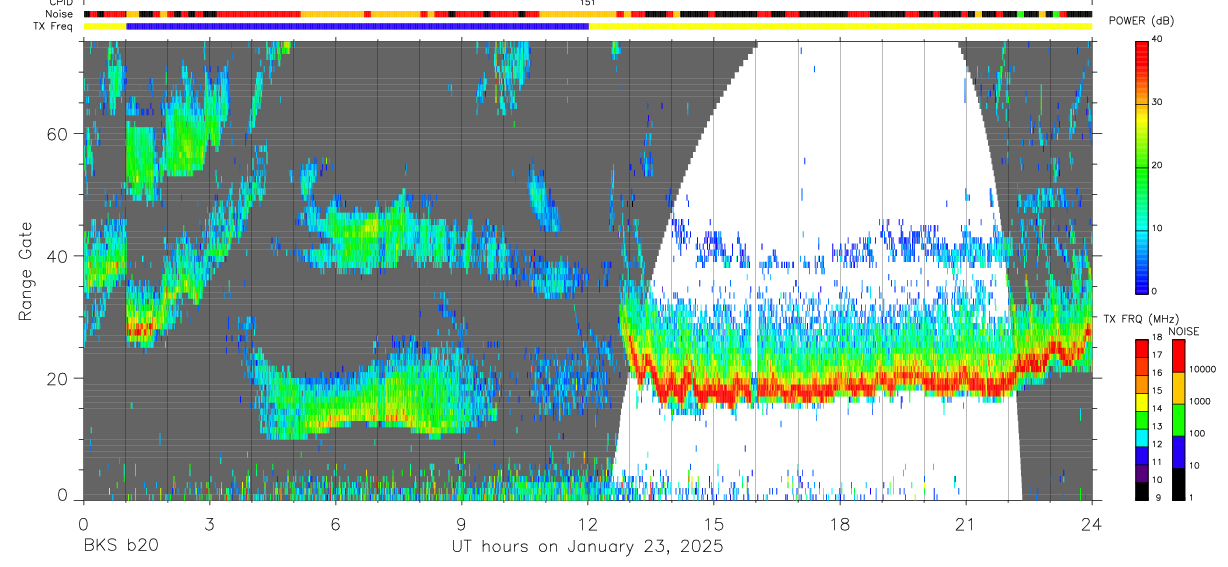Click the "NOISE" legend title at right
This screenshot has width=1228, height=567.
click(x=1185, y=331)
